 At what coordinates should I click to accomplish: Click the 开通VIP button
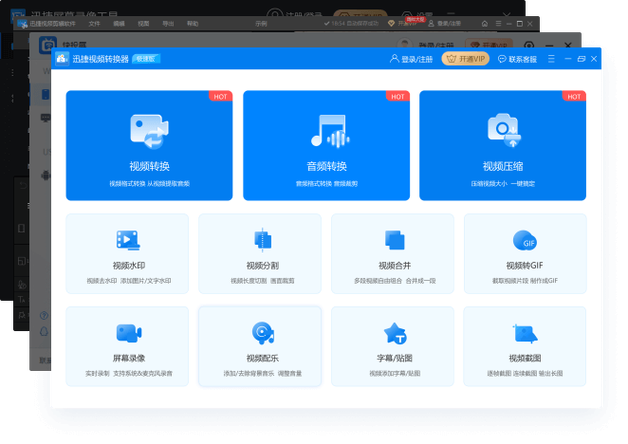pyautogui.click(x=465, y=59)
